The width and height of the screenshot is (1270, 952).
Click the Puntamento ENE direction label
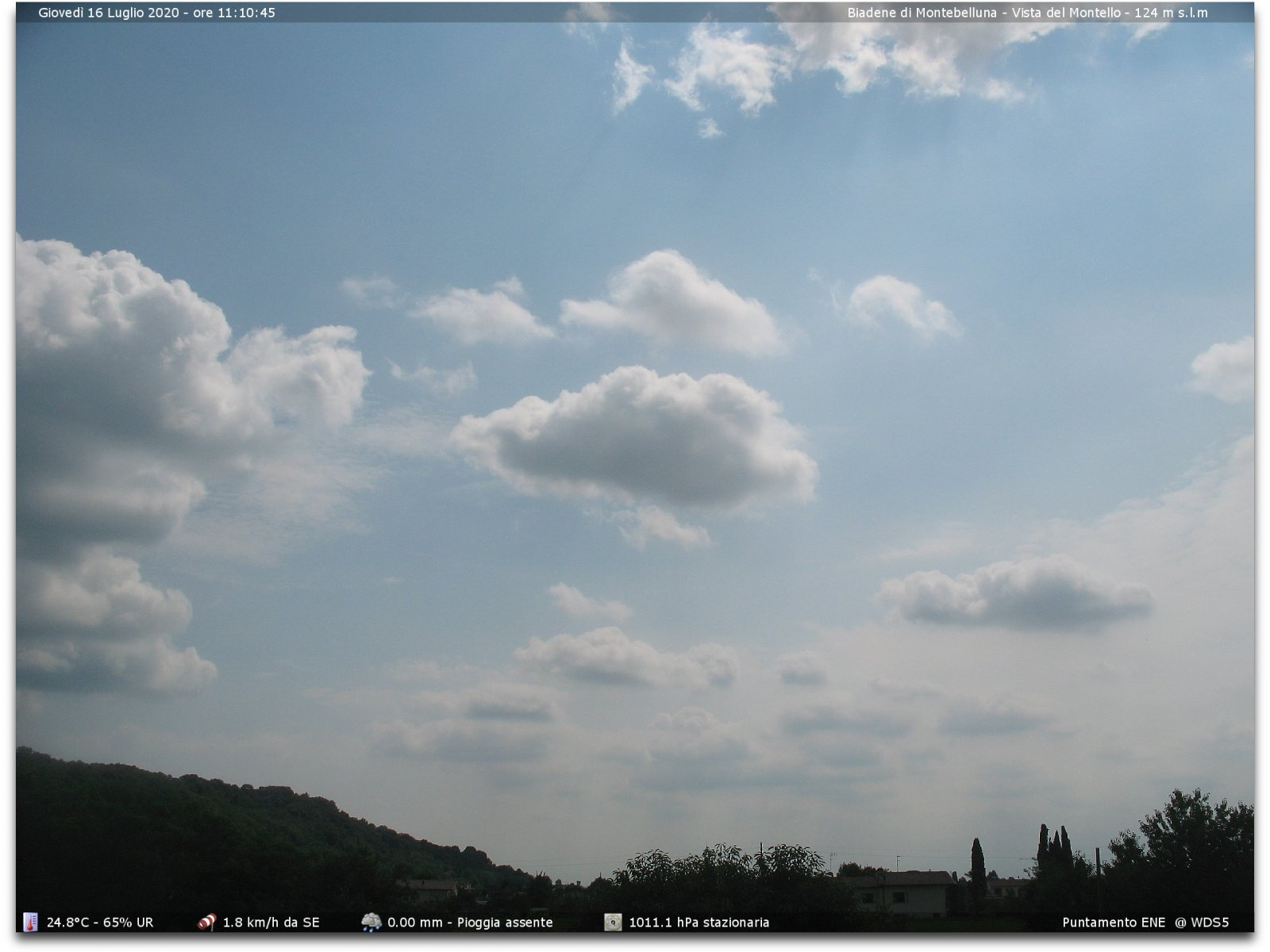(1114, 923)
